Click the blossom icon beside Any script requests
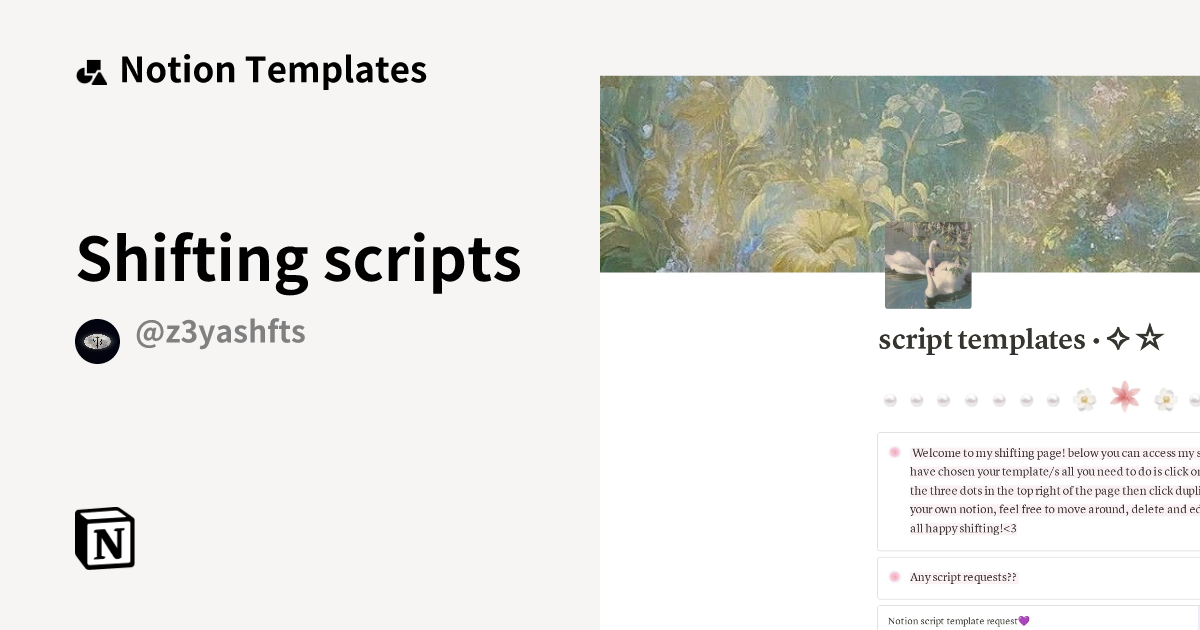This screenshot has height=630, width=1200. [894, 577]
